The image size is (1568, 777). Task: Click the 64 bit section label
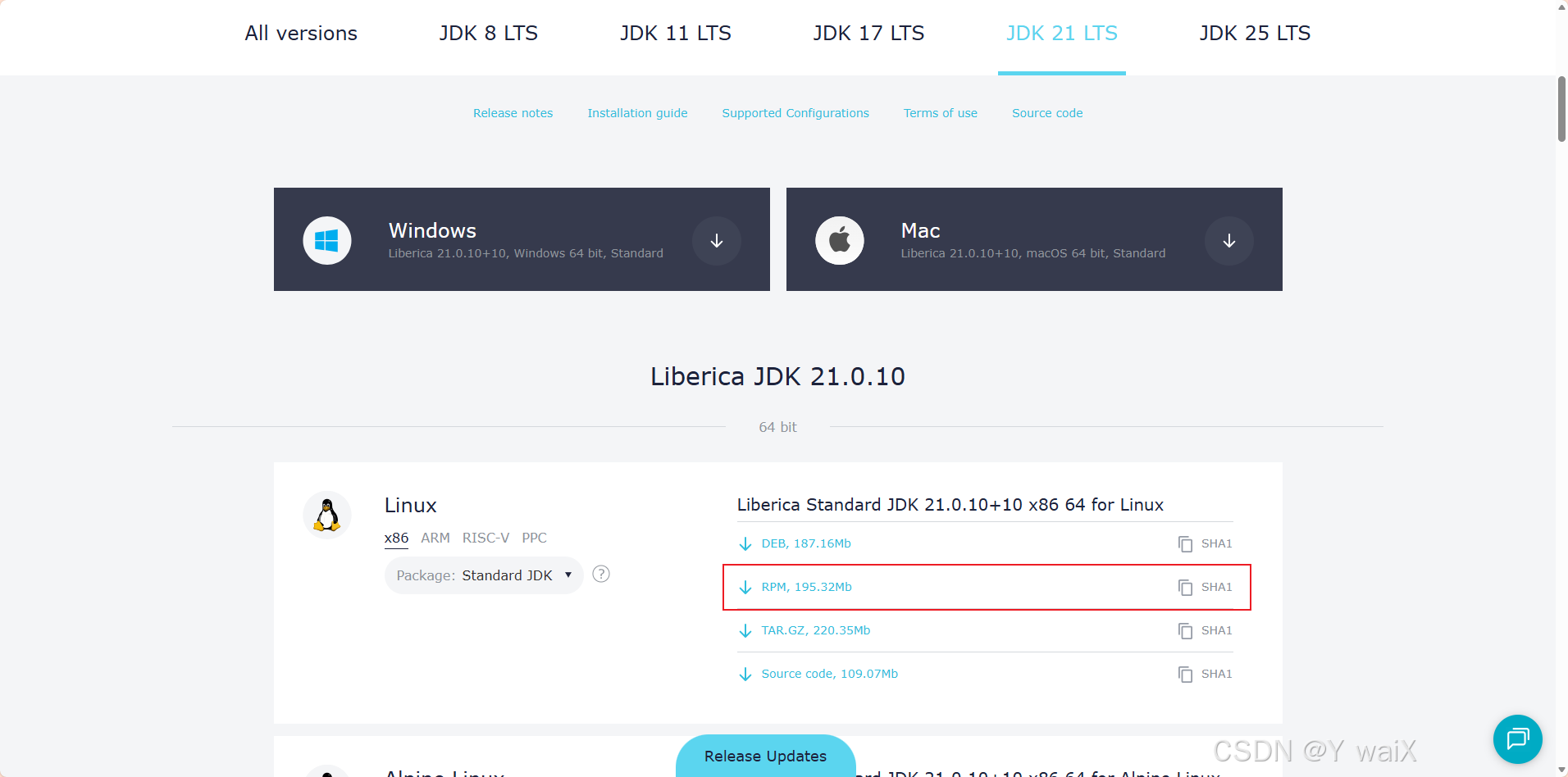click(x=777, y=427)
